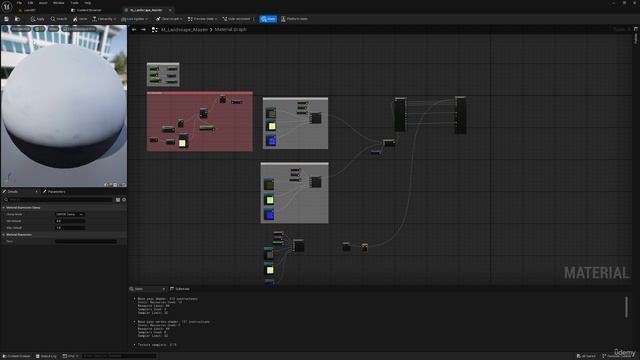Select the tall material output node

click(460, 115)
